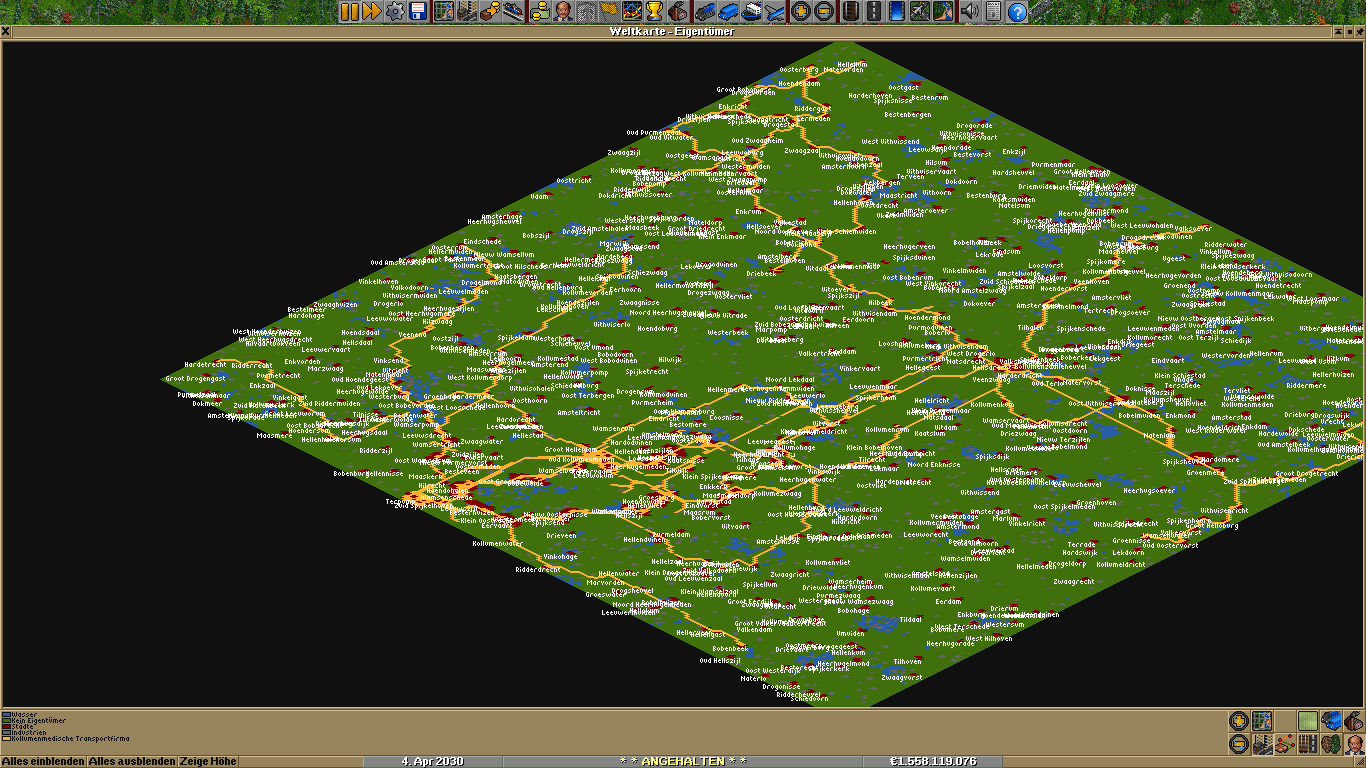
Task: Open the ship list icon
Action: point(751,12)
